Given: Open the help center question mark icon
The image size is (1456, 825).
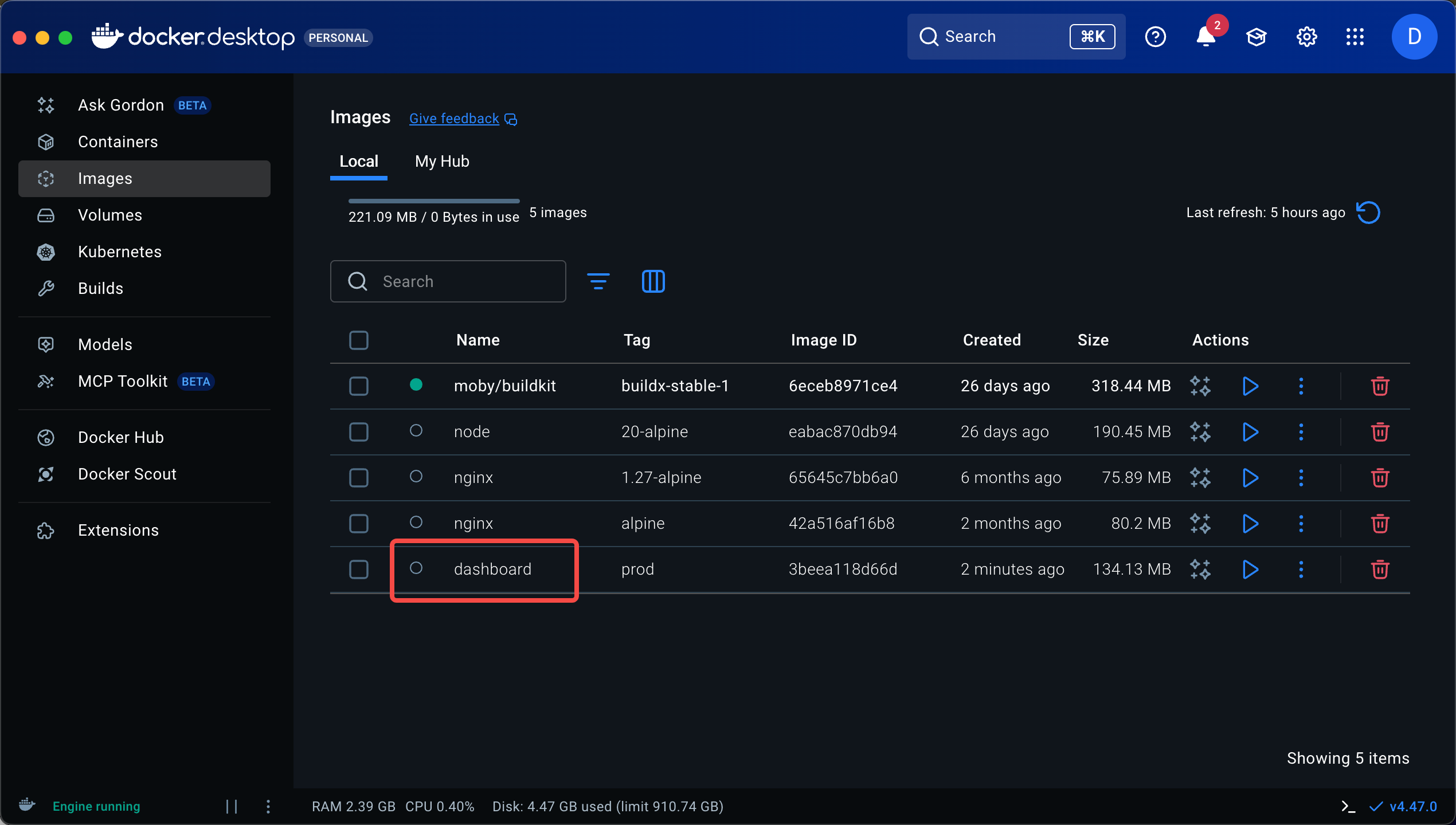Looking at the screenshot, I should pyautogui.click(x=1155, y=37).
